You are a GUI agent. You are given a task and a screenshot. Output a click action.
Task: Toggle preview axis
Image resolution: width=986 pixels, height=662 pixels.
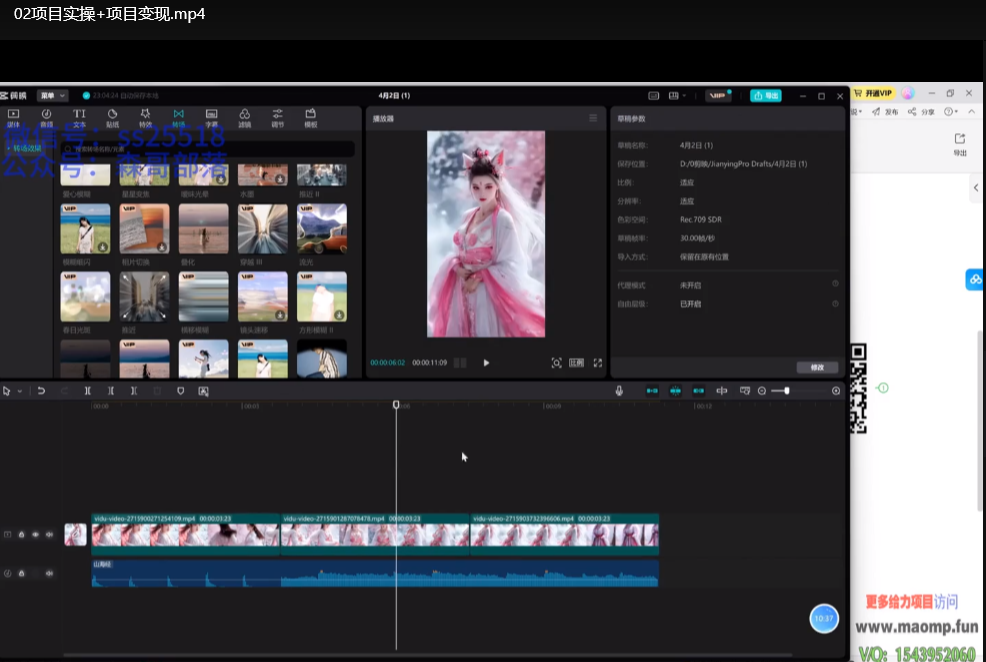tap(722, 391)
